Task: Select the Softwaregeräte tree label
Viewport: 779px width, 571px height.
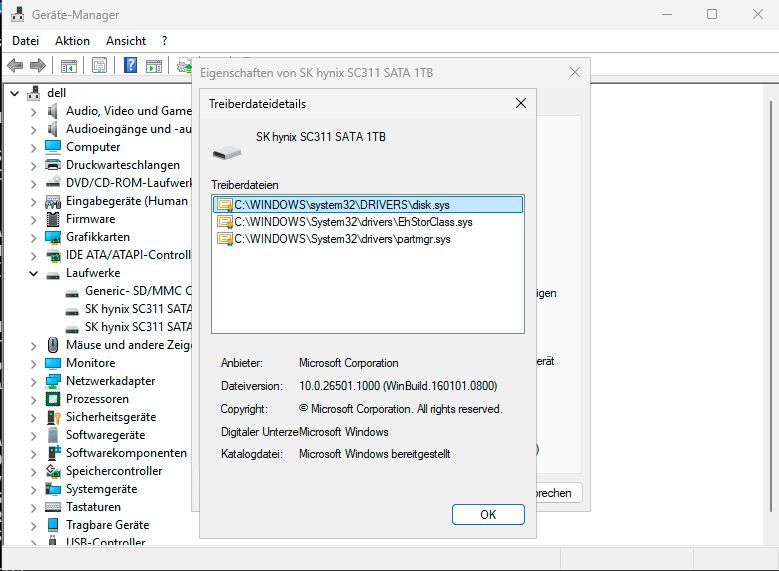Action: pyautogui.click(x=105, y=435)
